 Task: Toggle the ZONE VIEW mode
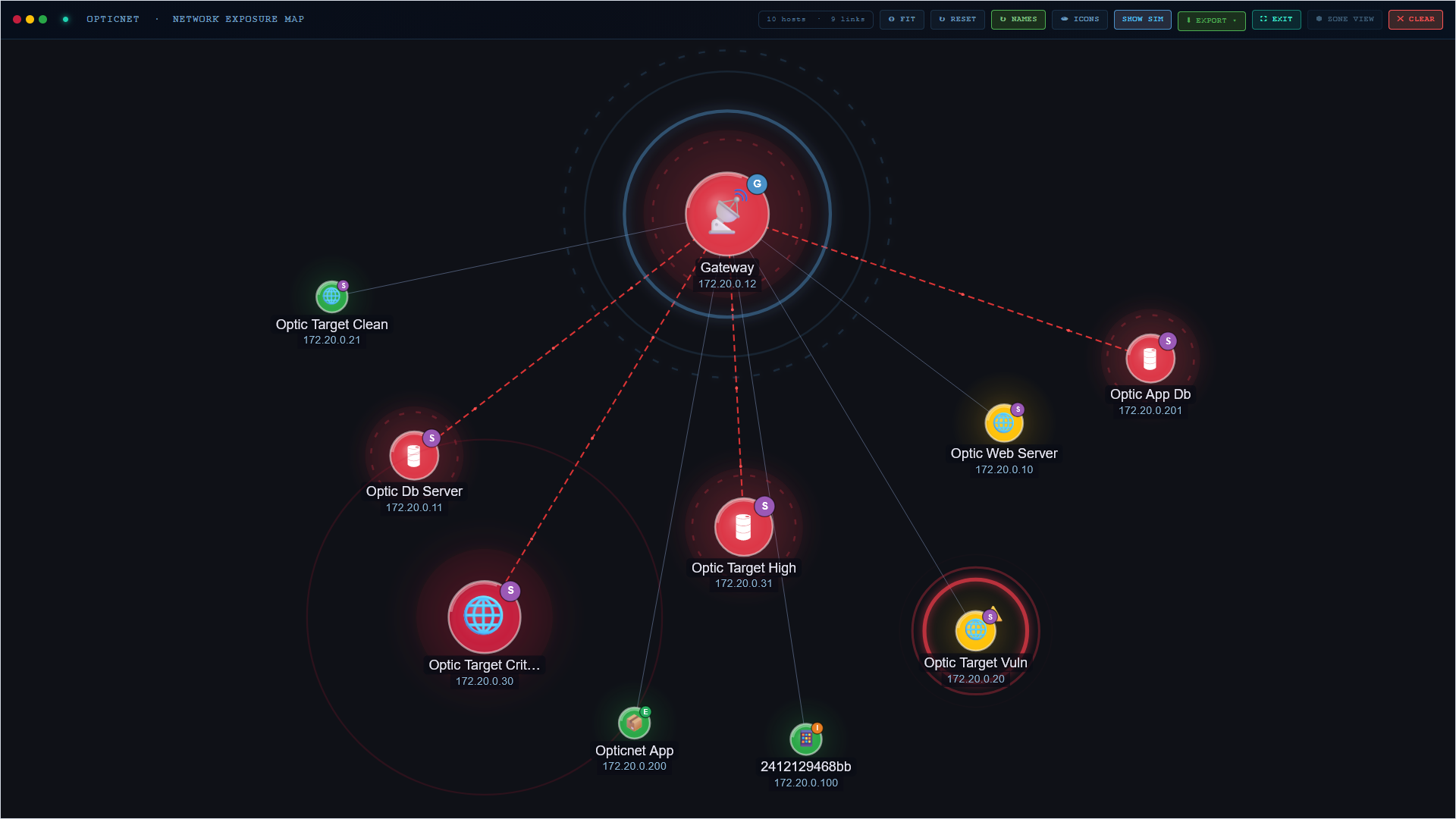click(x=1345, y=20)
